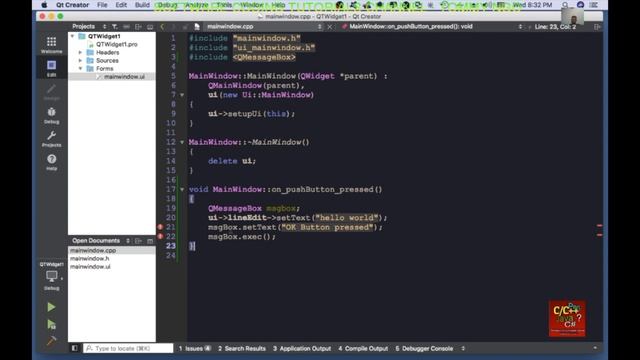Select mainwindow.ui in project tree
The width and height of the screenshot is (640, 360).
[x=124, y=77]
